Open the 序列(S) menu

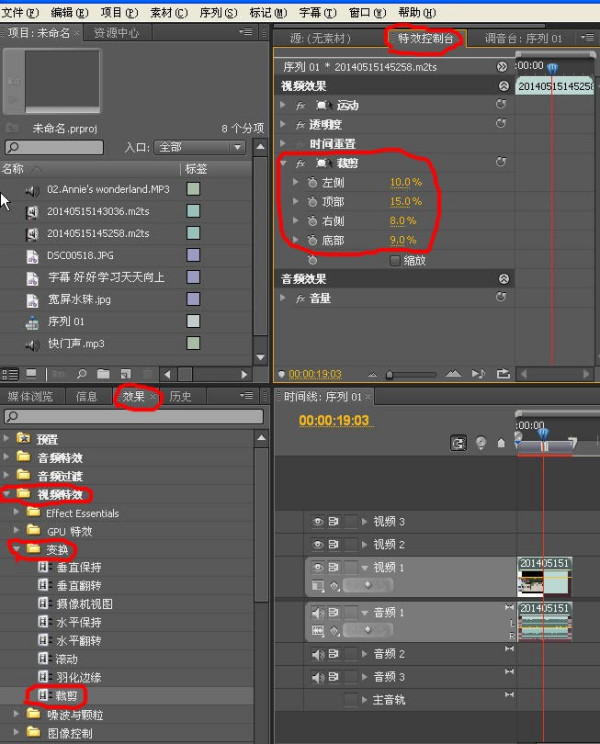pos(217,12)
